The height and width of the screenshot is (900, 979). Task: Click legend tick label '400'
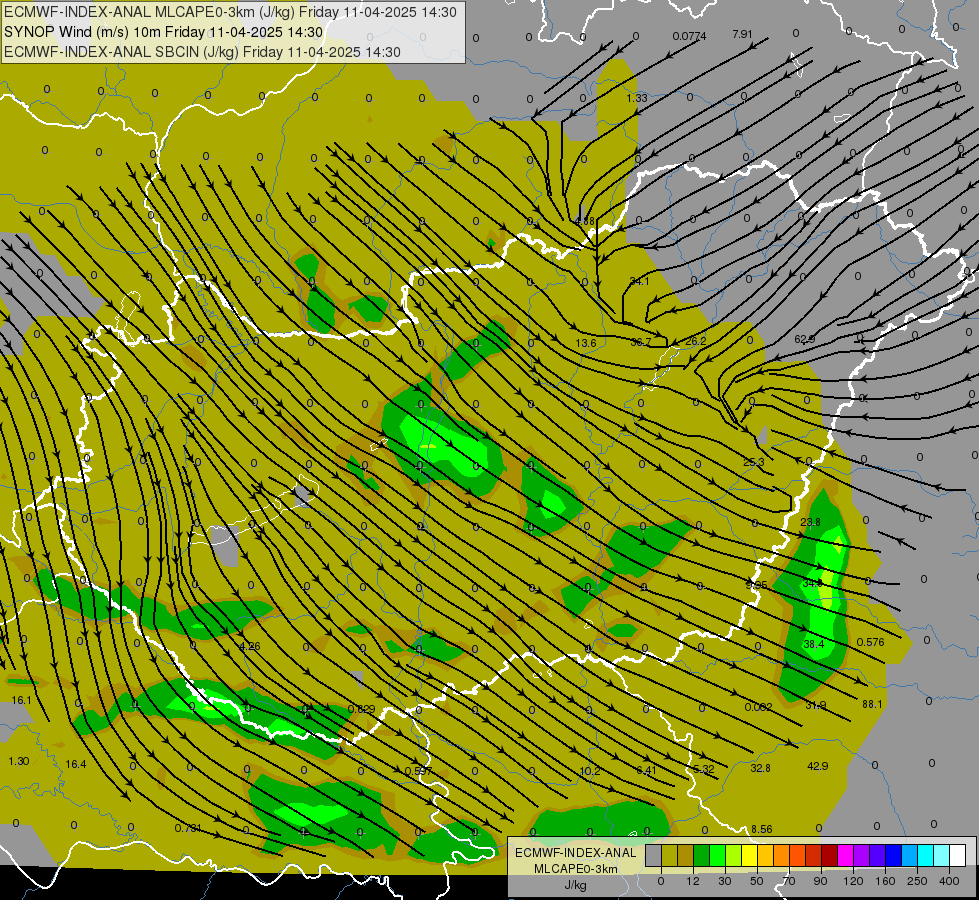tap(949, 881)
